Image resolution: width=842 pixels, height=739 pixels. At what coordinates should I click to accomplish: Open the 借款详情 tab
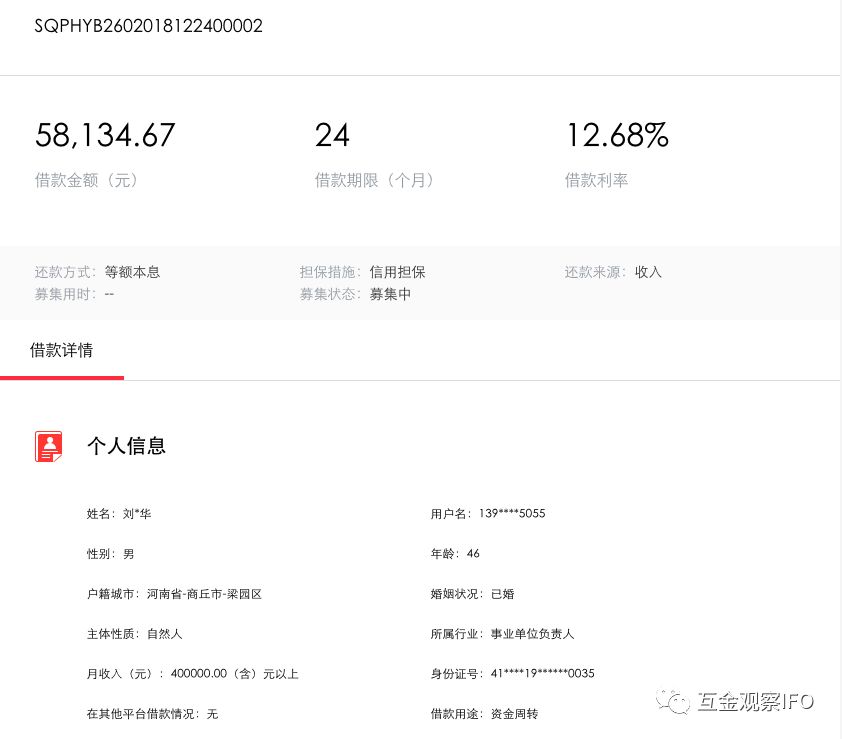(62, 350)
